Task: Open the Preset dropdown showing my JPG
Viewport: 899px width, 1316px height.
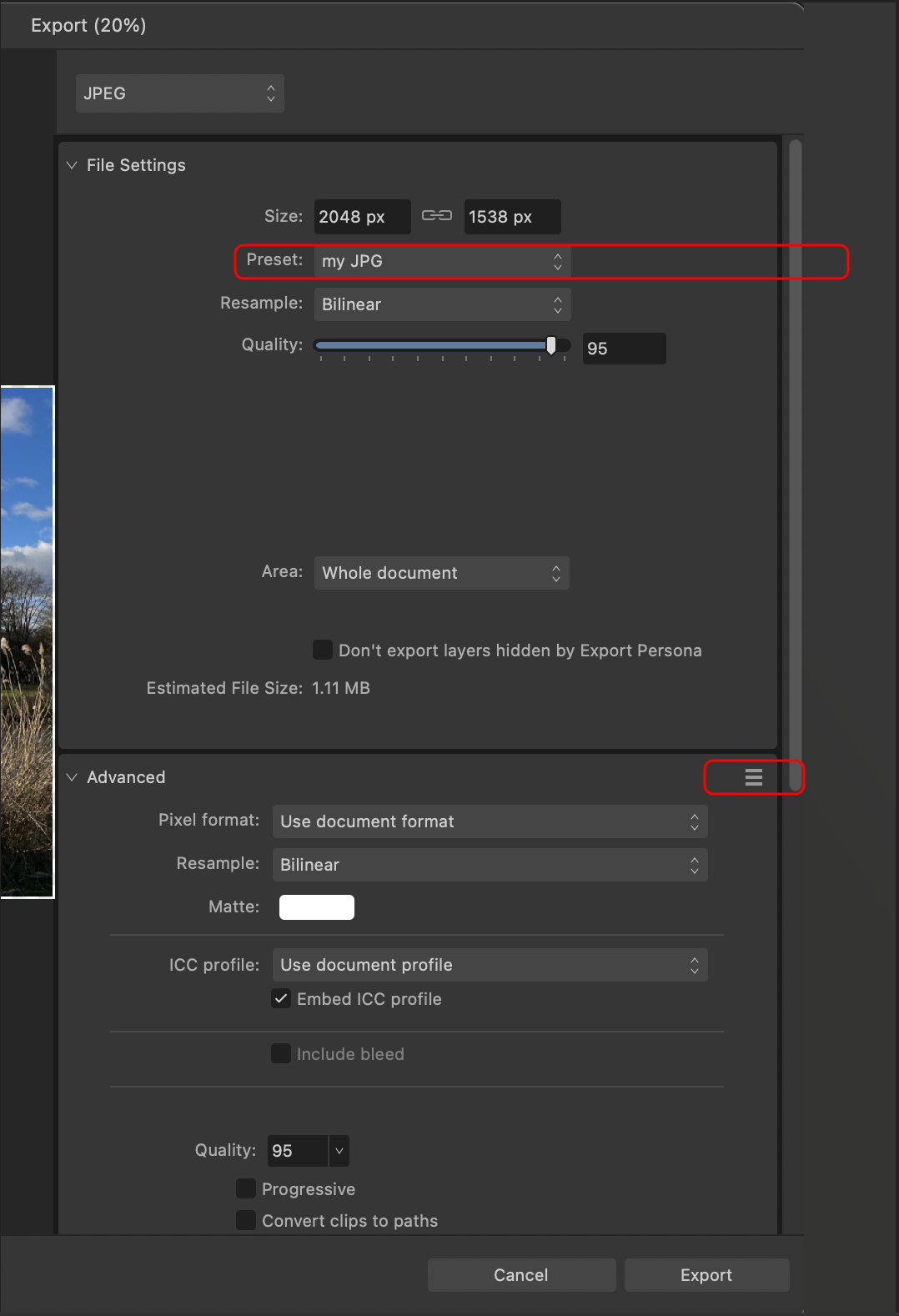Action: click(441, 262)
